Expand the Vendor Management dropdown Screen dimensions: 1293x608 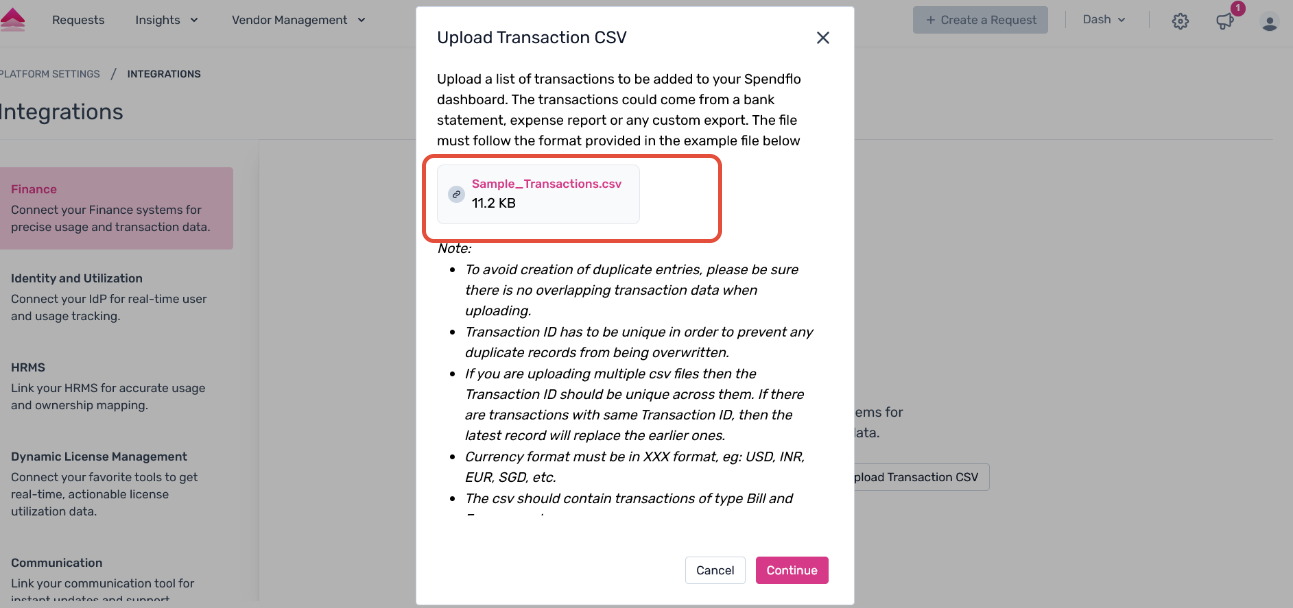click(298, 20)
